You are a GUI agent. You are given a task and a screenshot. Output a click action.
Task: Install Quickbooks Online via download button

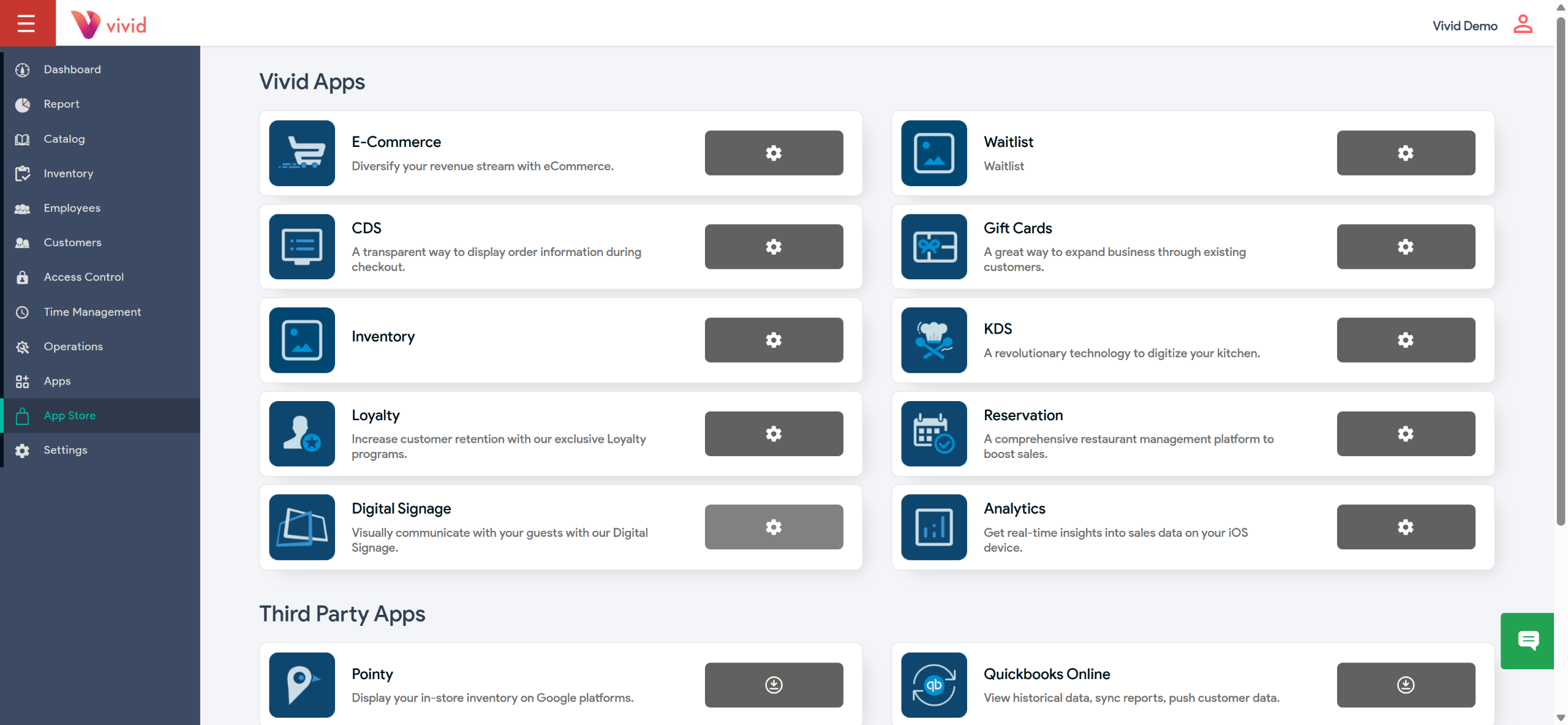click(x=1406, y=685)
